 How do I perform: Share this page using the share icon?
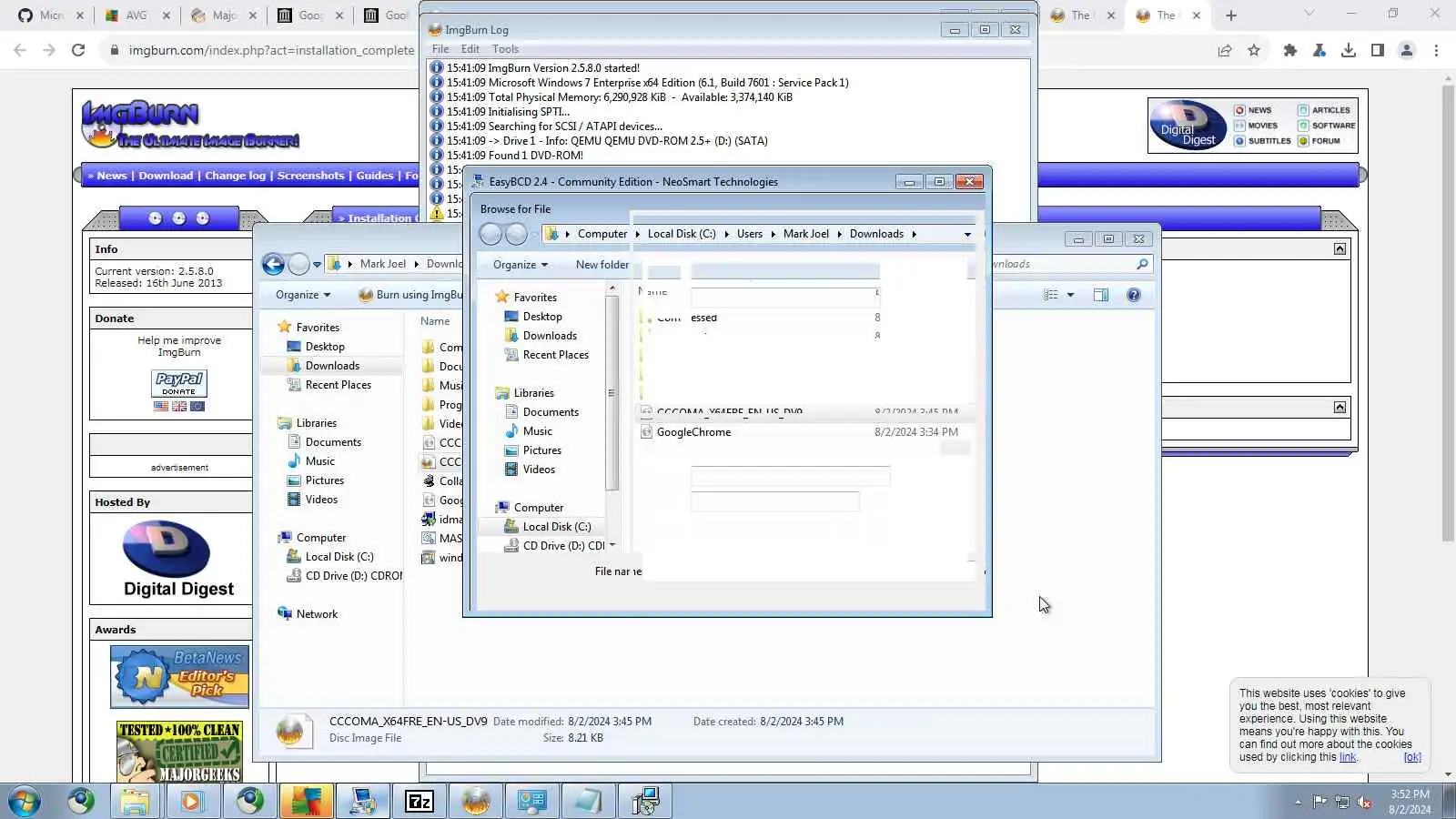pos(1225,50)
